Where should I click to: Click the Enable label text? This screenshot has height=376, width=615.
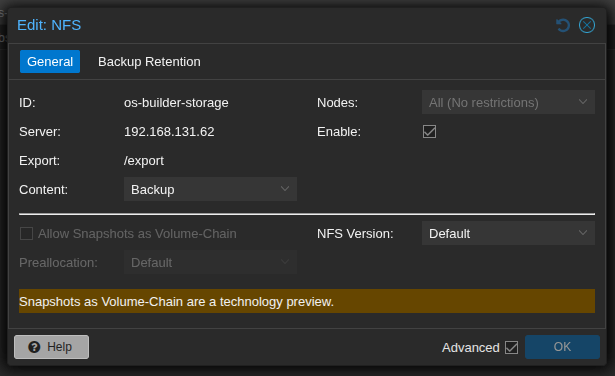(339, 132)
